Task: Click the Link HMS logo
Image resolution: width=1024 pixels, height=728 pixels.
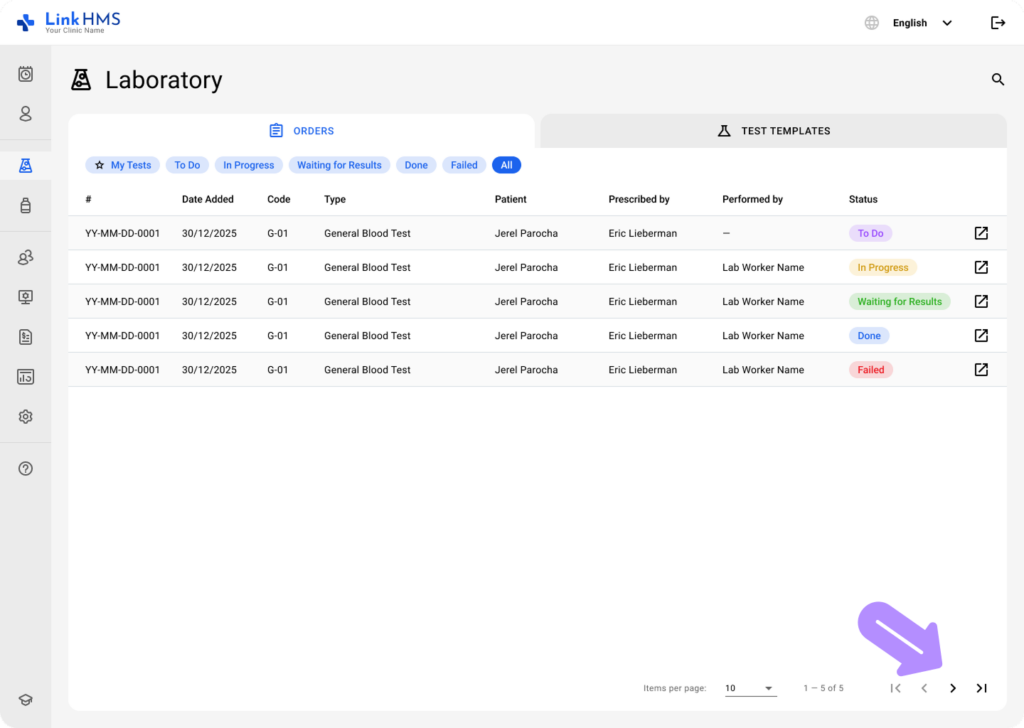Action: pos(68,22)
